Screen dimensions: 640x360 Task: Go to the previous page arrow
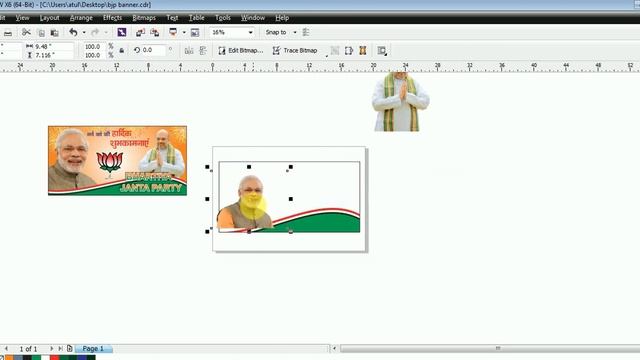coord(6,349)
